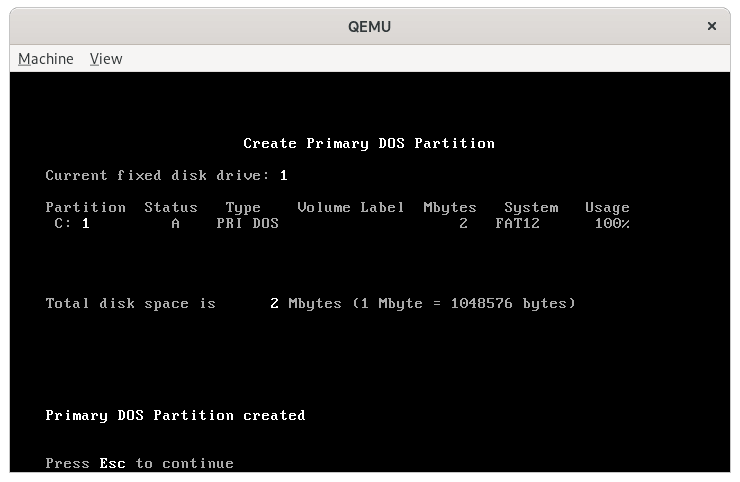This screenshot has width=740, height=482.
Task: Click the 'Press Esc to continue' prompt
Action: click(x=139, y=464)
